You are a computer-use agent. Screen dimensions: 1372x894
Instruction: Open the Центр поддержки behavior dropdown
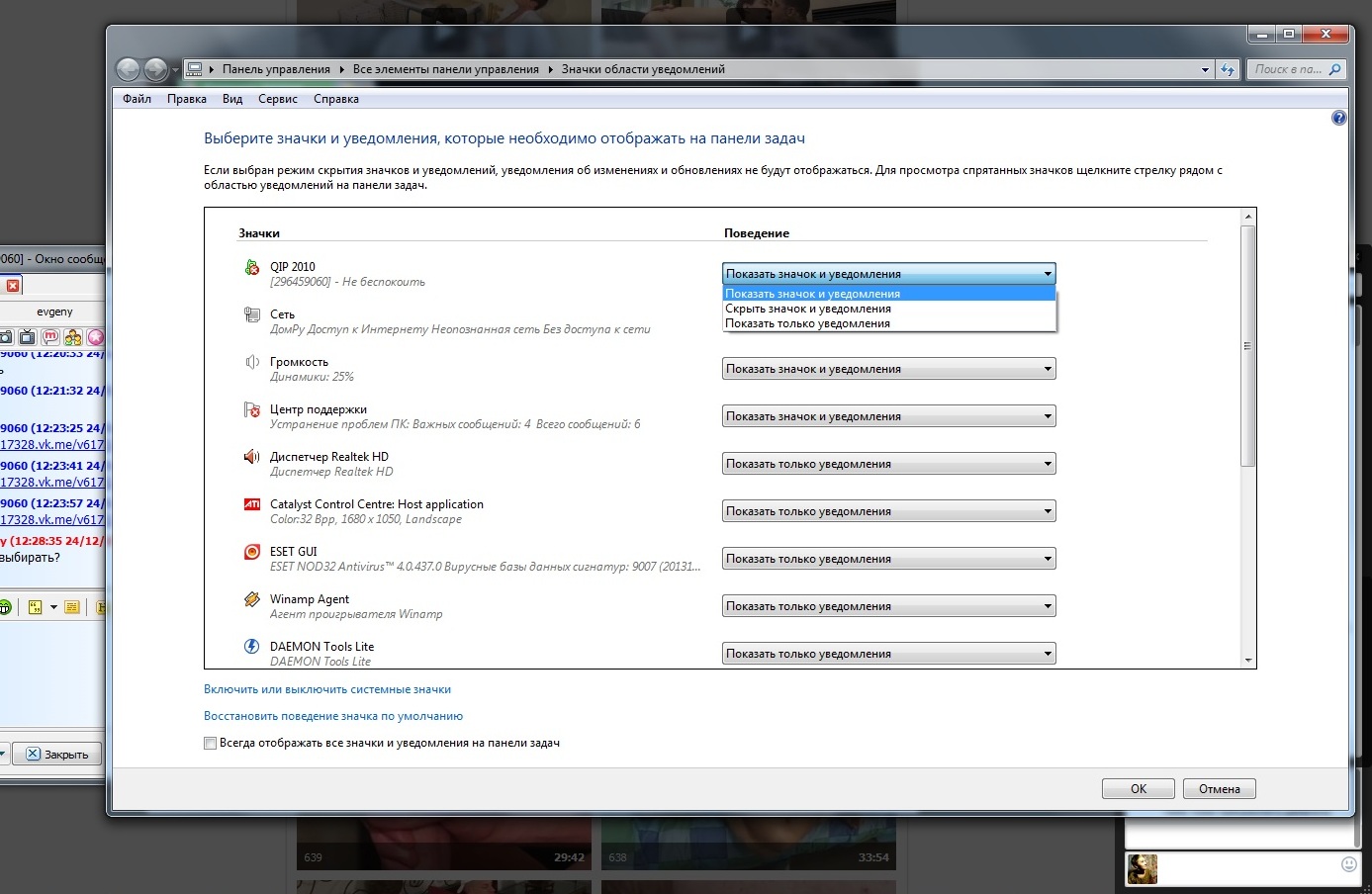pos(889,416)
